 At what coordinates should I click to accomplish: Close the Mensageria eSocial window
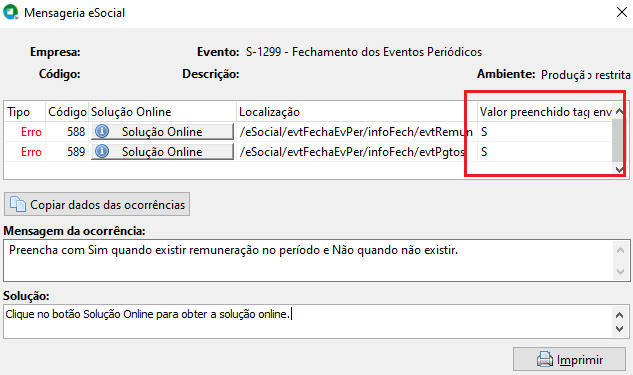pyautogui.click(x=622, y=13)
